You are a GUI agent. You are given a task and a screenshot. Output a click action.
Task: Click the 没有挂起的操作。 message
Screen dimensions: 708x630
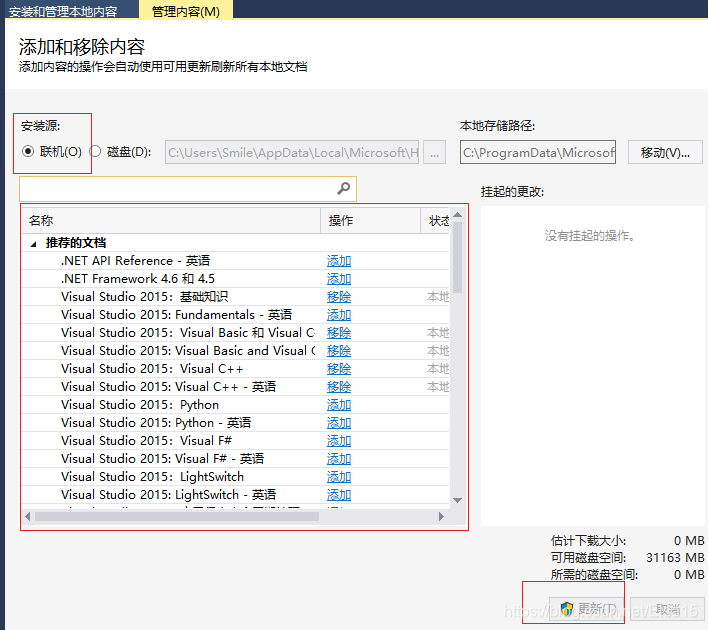coord(590,236)
